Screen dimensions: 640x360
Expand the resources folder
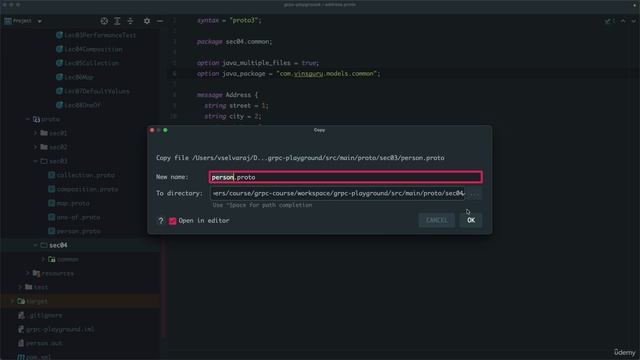pyautogui.click(x=27, y=273)
